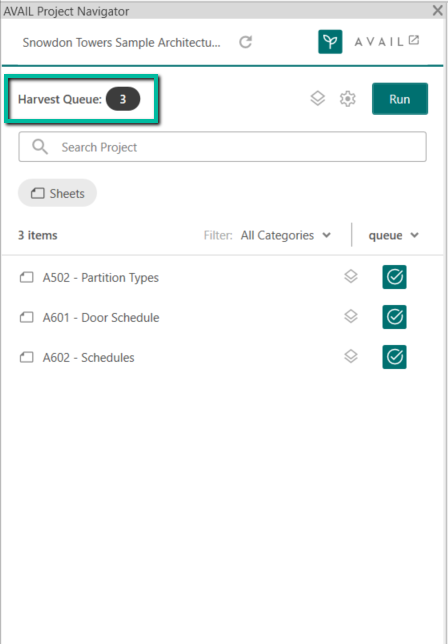Click sheet icon beside A601
Viewport: 448px width, 644px height.
click(27, 317)
